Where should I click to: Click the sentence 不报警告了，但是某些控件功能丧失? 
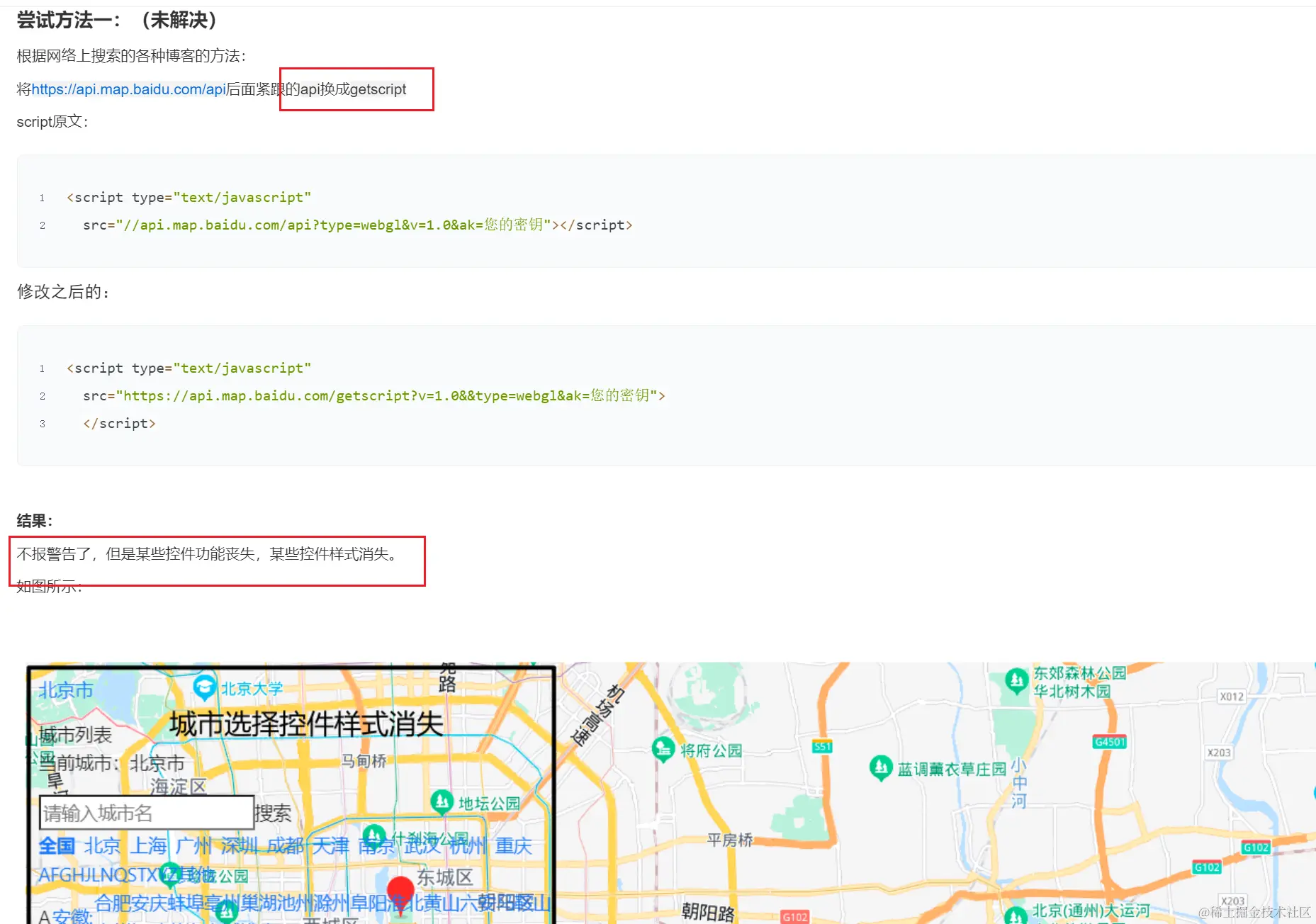tap(136, 554)
